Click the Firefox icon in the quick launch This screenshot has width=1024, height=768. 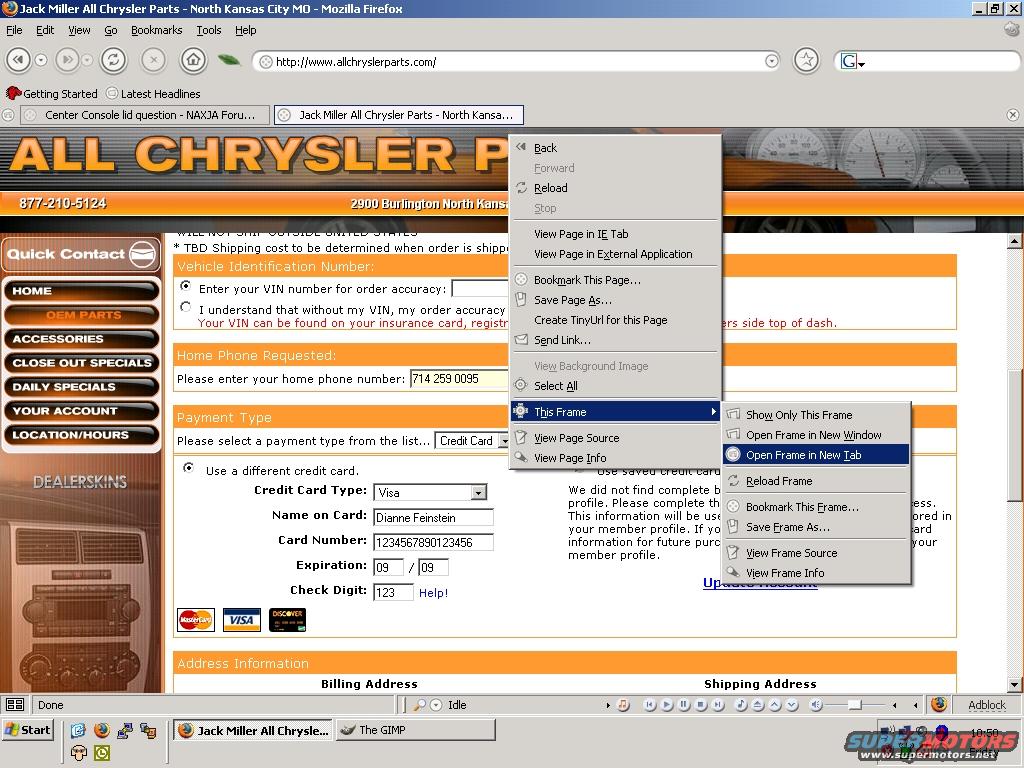click(101, 731)
